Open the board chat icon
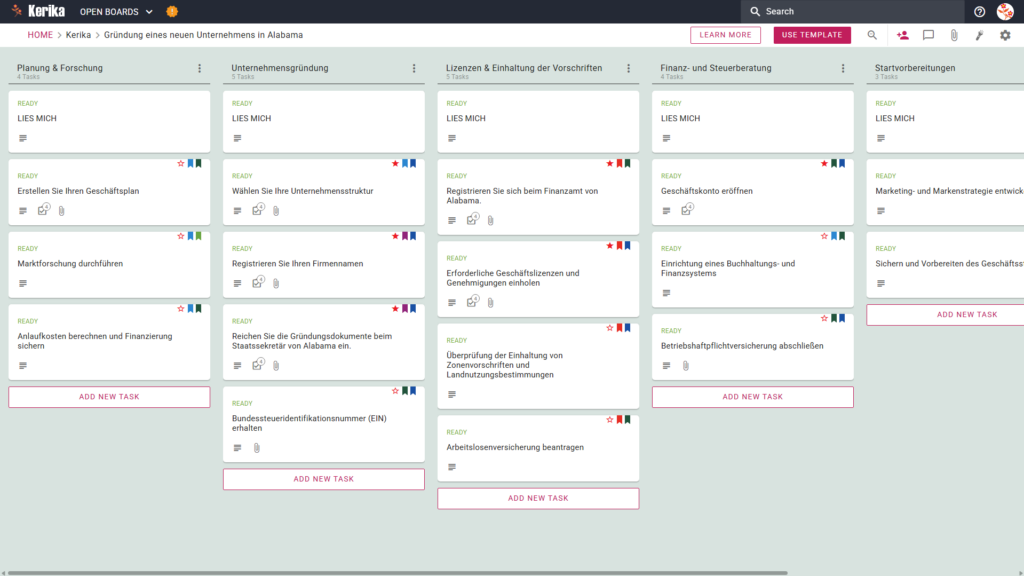The image size is (1024, 576). click(x=928, y=35)
